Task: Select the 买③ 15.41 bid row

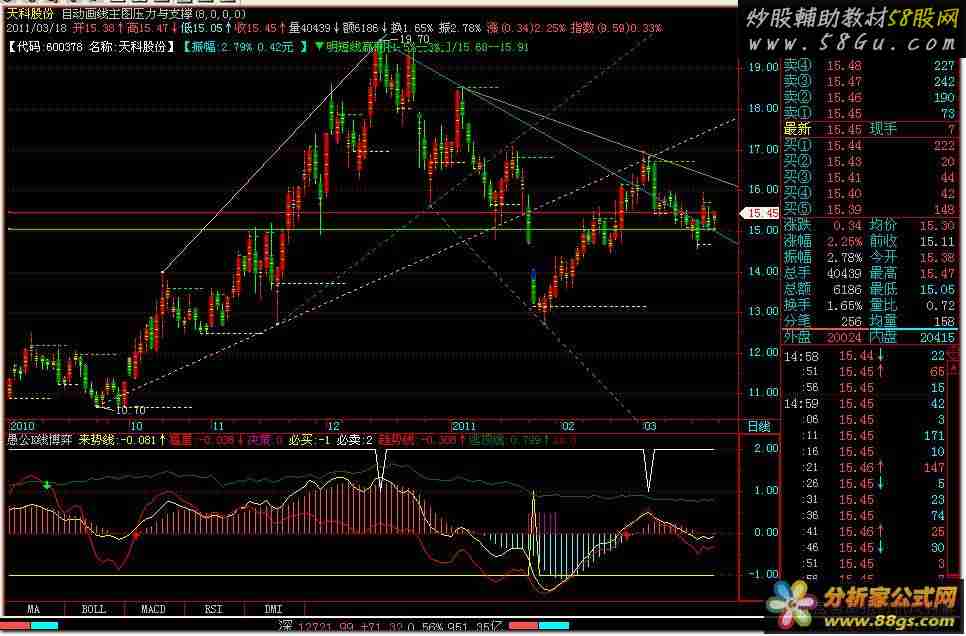Action: point(869,177)
